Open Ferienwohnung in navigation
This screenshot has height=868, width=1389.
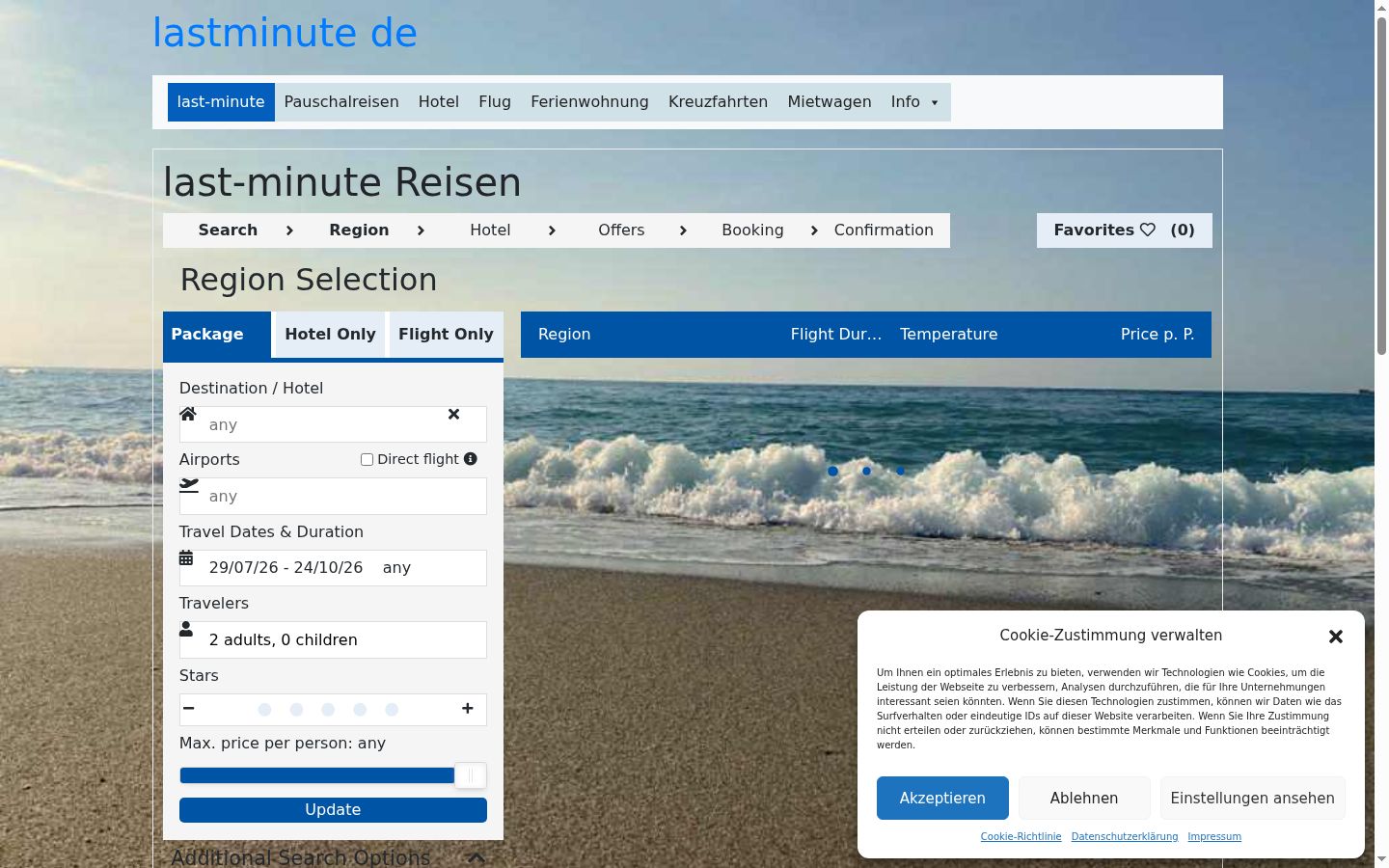tap(589, 102)
